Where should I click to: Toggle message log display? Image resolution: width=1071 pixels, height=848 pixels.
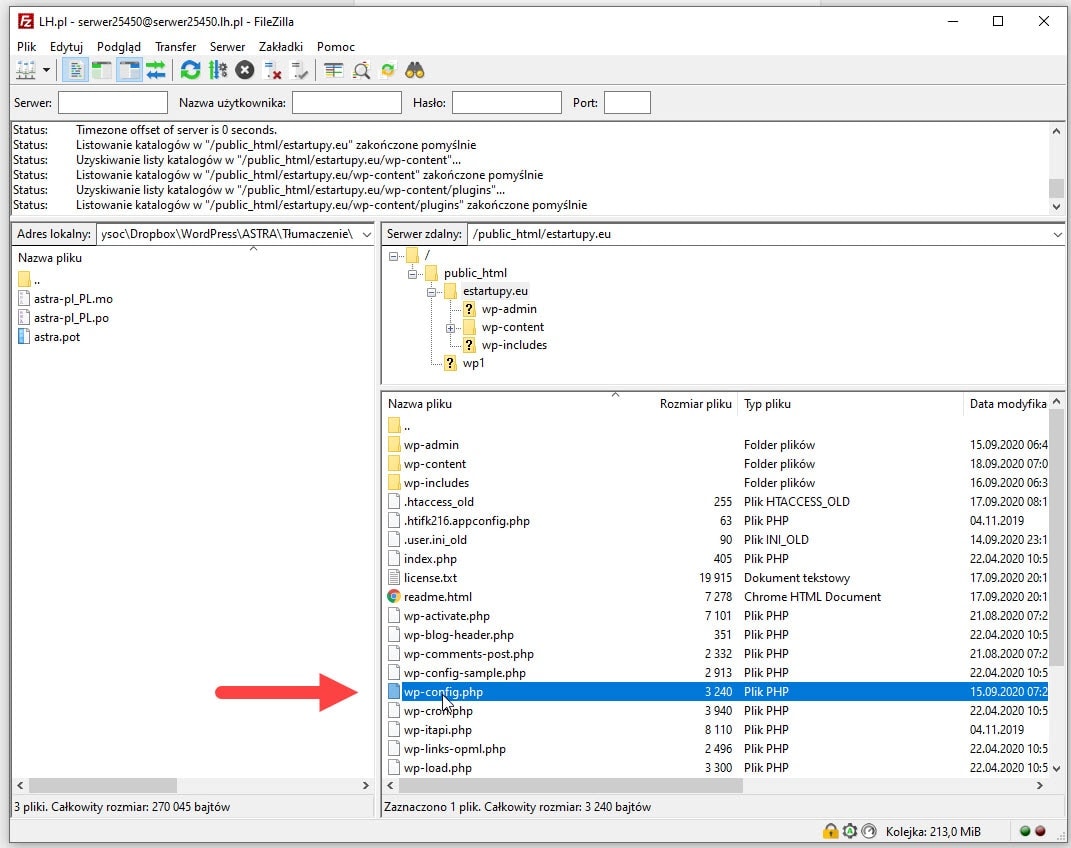point(76,70)
